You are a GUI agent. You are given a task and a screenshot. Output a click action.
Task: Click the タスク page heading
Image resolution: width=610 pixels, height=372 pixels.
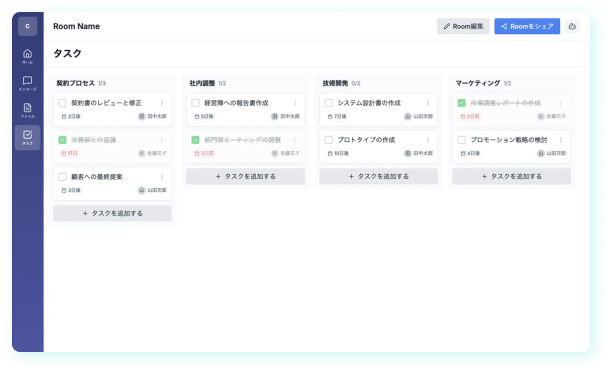click(x=67, y=53)
